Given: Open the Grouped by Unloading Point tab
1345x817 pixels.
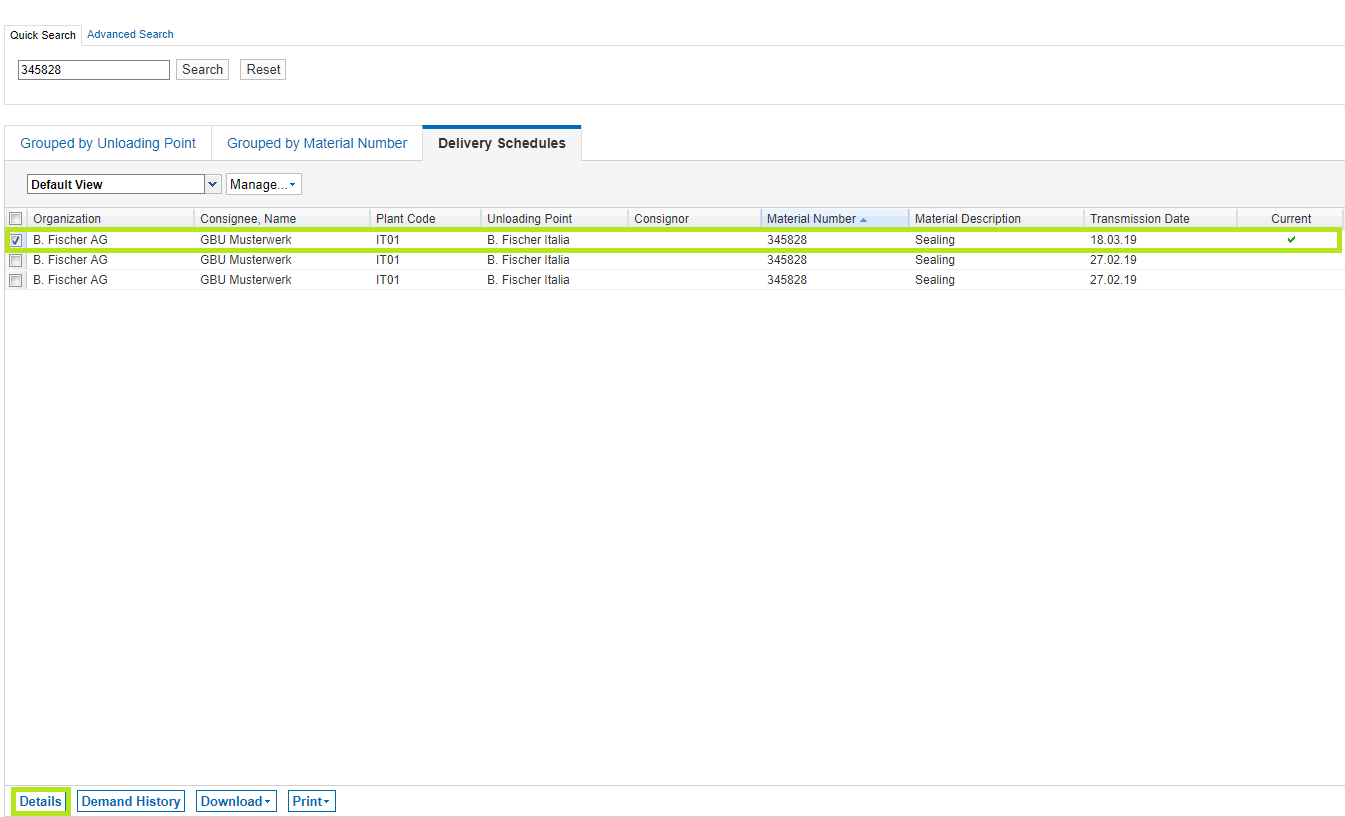Looking at the screenshot, I should [108, 143].
